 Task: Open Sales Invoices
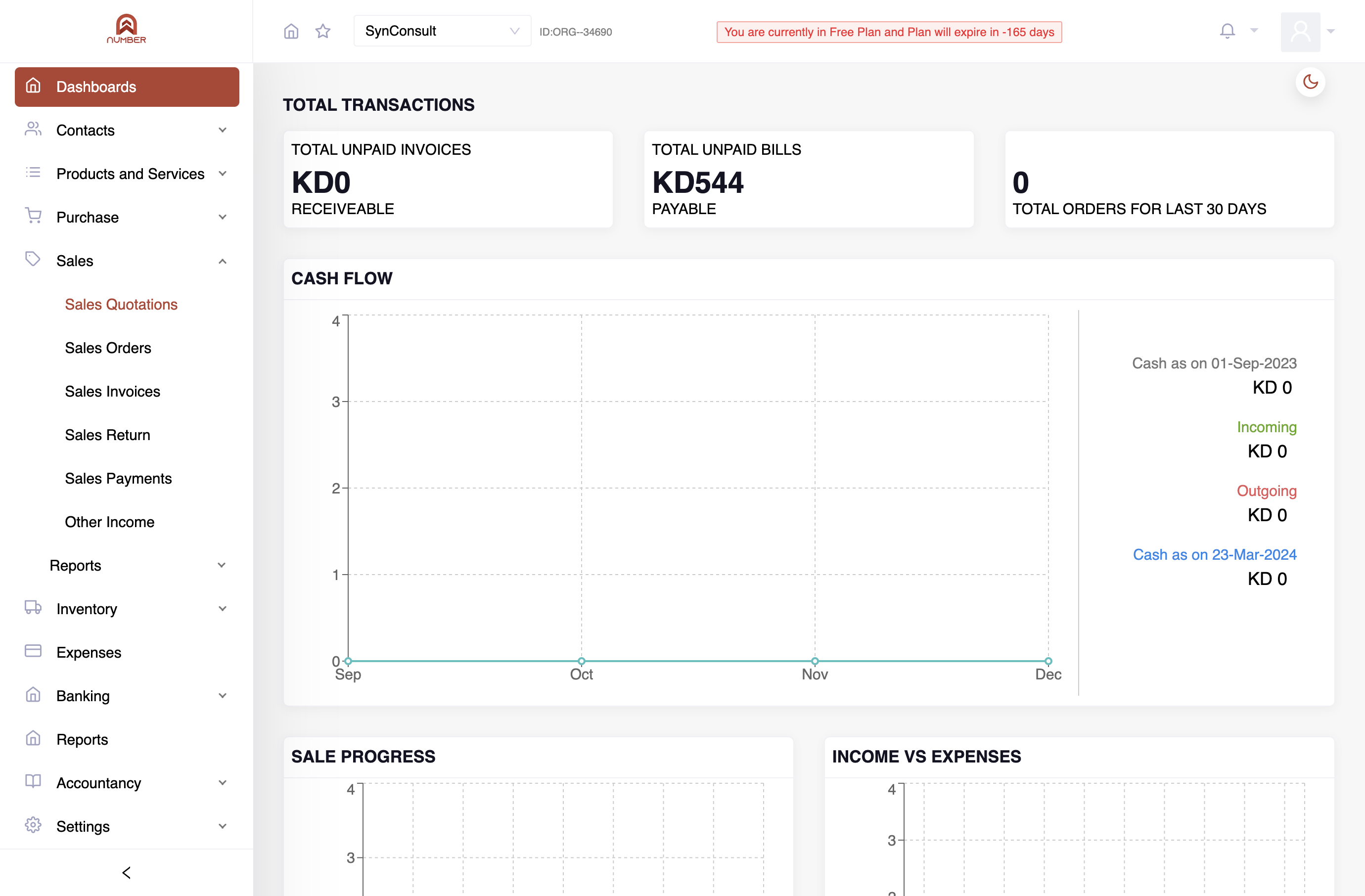pos(112,392)
